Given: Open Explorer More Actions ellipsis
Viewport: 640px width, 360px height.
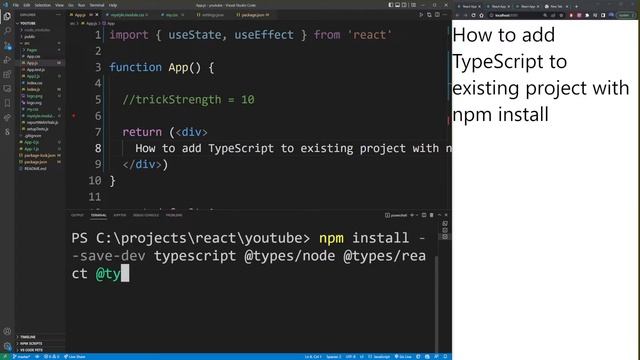Looking at the screenshot, I should point(58,15).
